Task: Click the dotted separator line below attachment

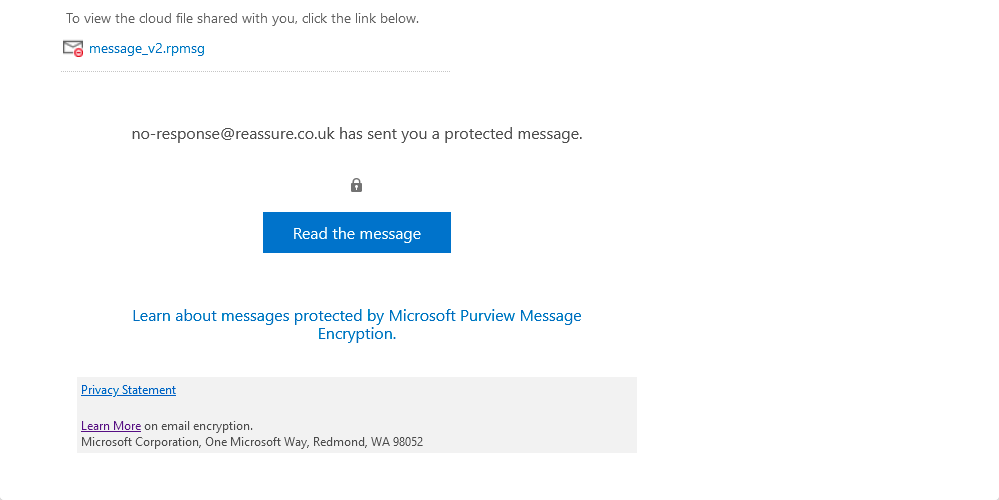Action: click(255, 71)
